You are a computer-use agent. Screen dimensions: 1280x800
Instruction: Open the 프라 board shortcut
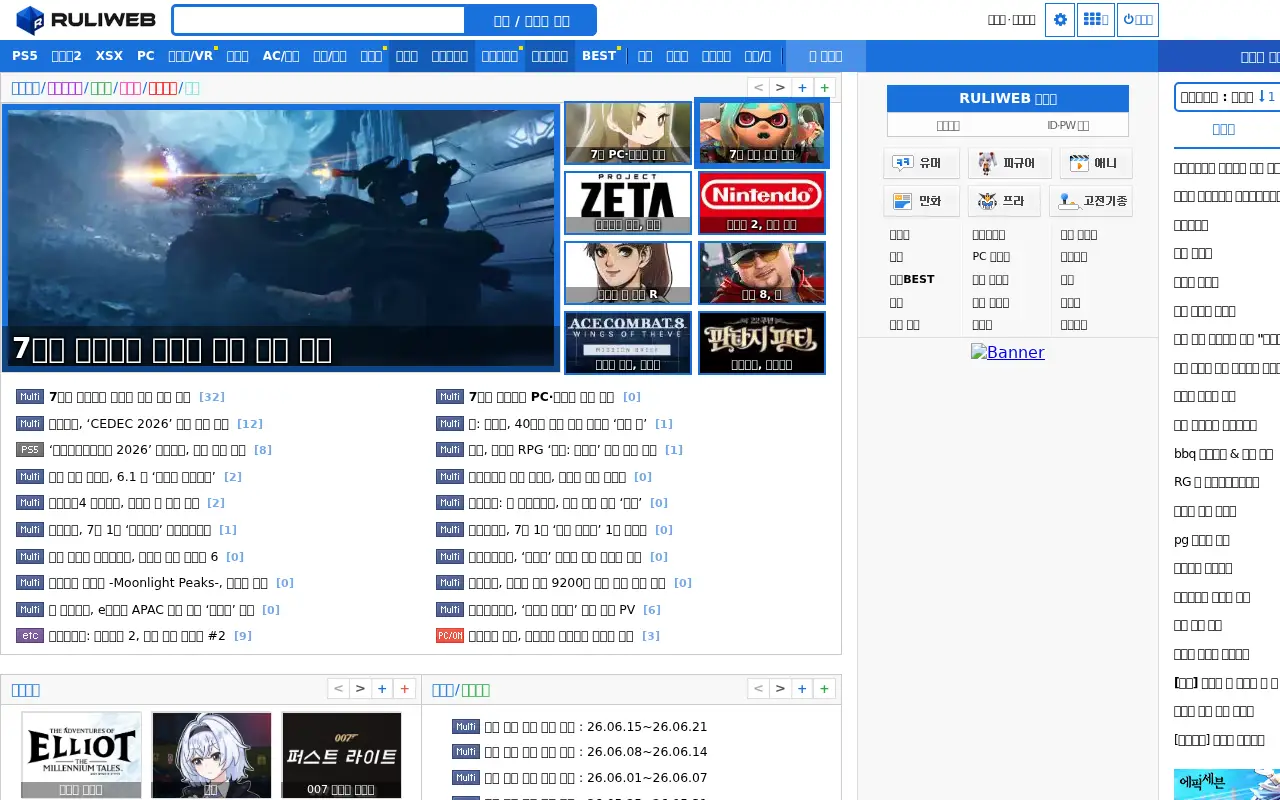click(x=1003, y=201)
